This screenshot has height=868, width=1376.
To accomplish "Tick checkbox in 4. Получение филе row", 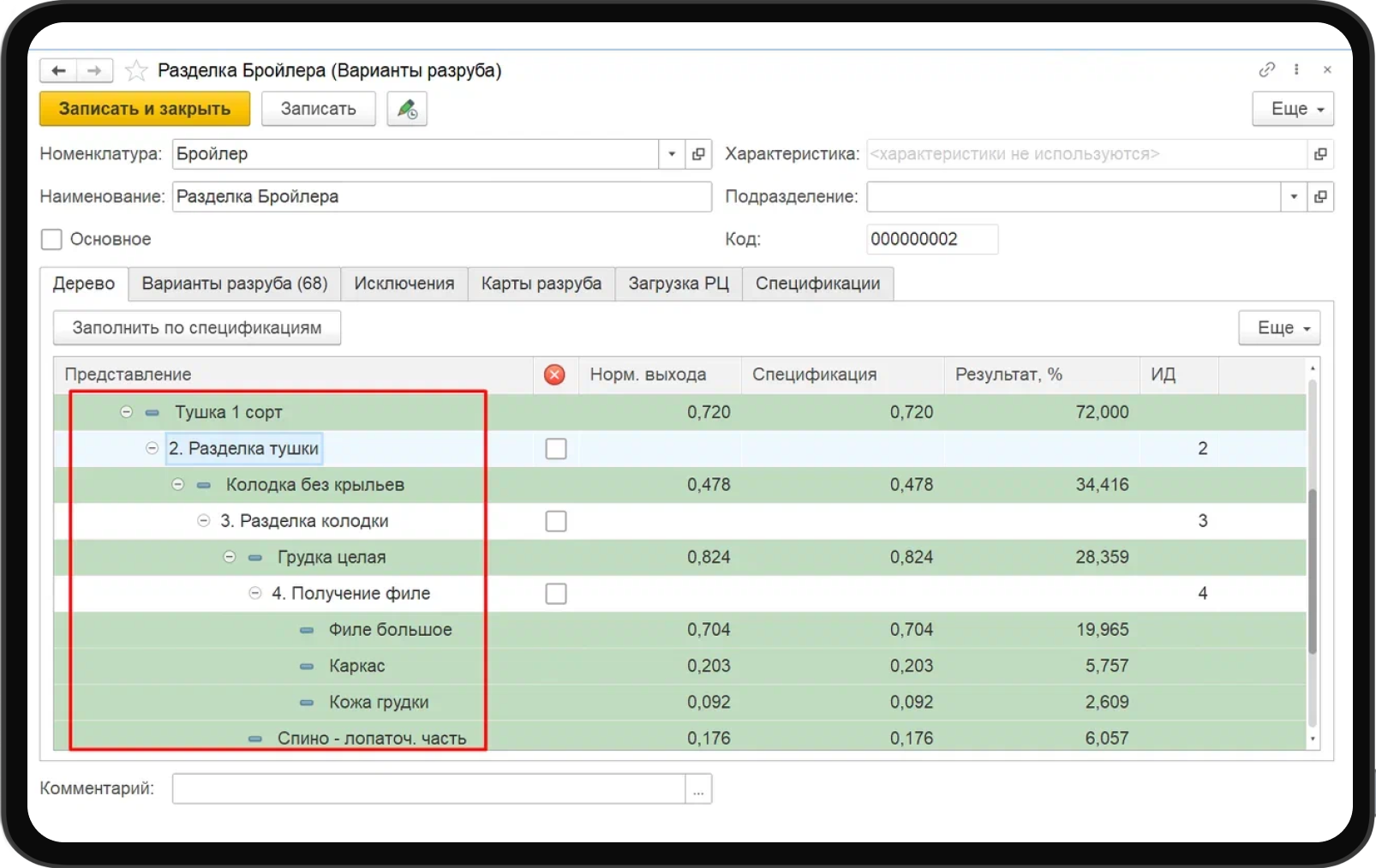I will point(556,593).
